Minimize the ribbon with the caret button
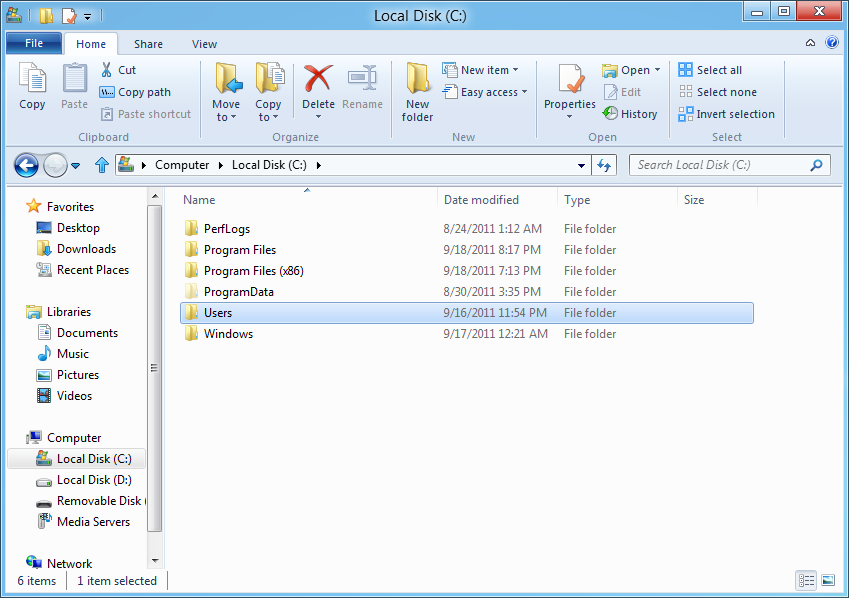The image size is (849, 598). [810, 43]
